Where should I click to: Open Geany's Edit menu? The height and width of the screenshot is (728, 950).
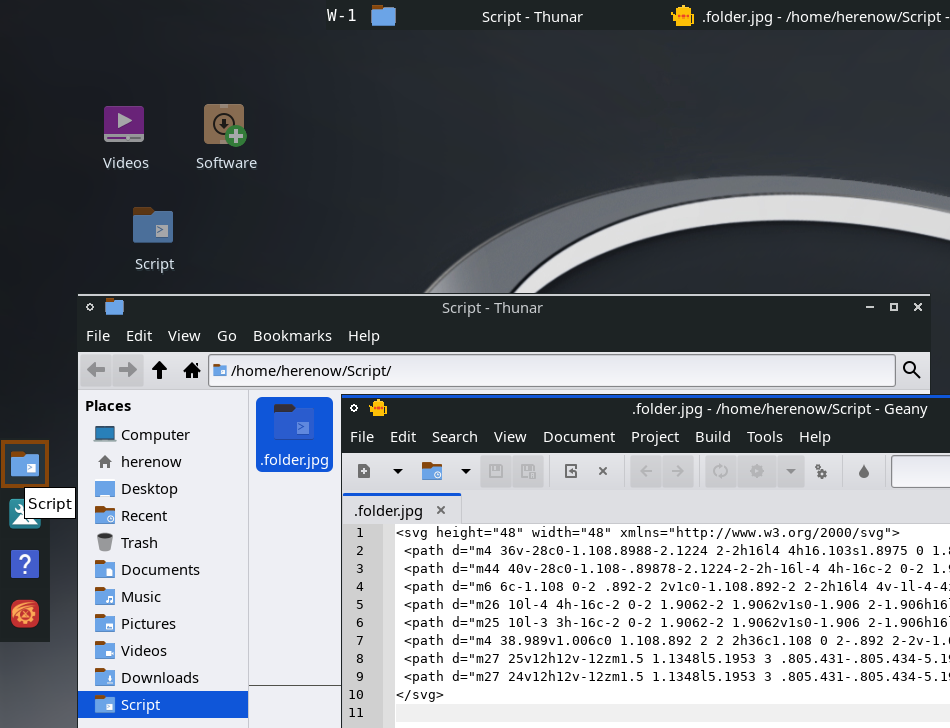point(403,437)
